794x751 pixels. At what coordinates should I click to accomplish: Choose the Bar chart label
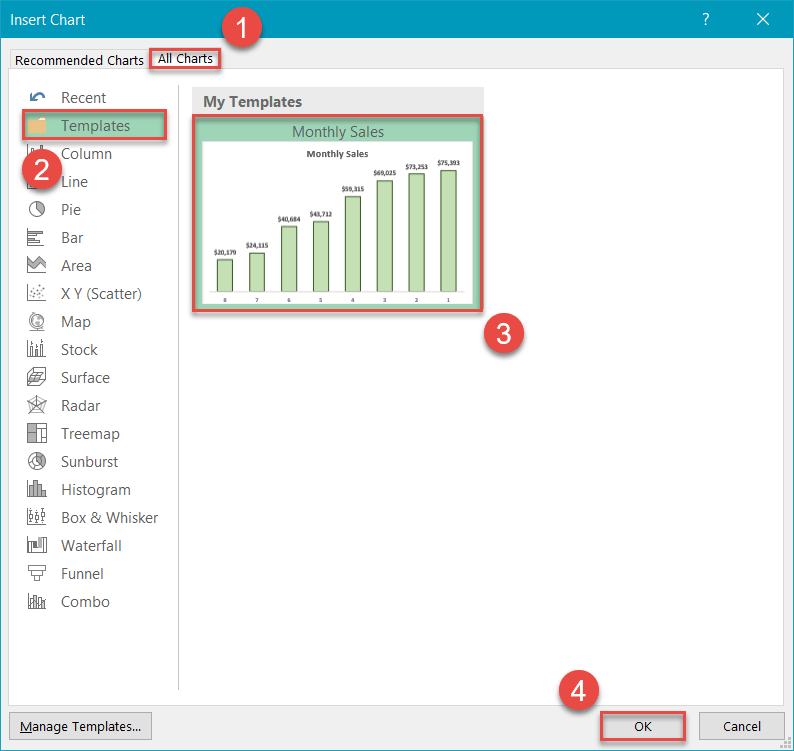[x=72, y=238]
